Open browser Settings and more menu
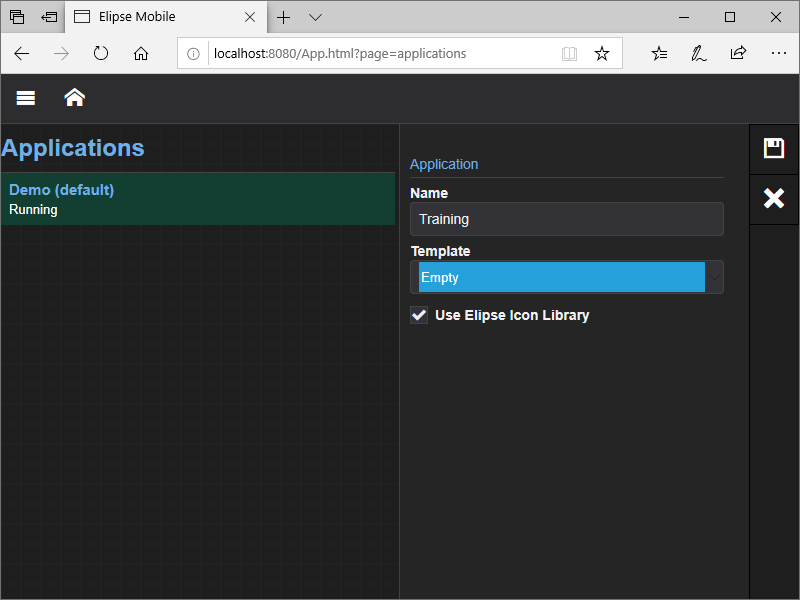 pos(778,53)
